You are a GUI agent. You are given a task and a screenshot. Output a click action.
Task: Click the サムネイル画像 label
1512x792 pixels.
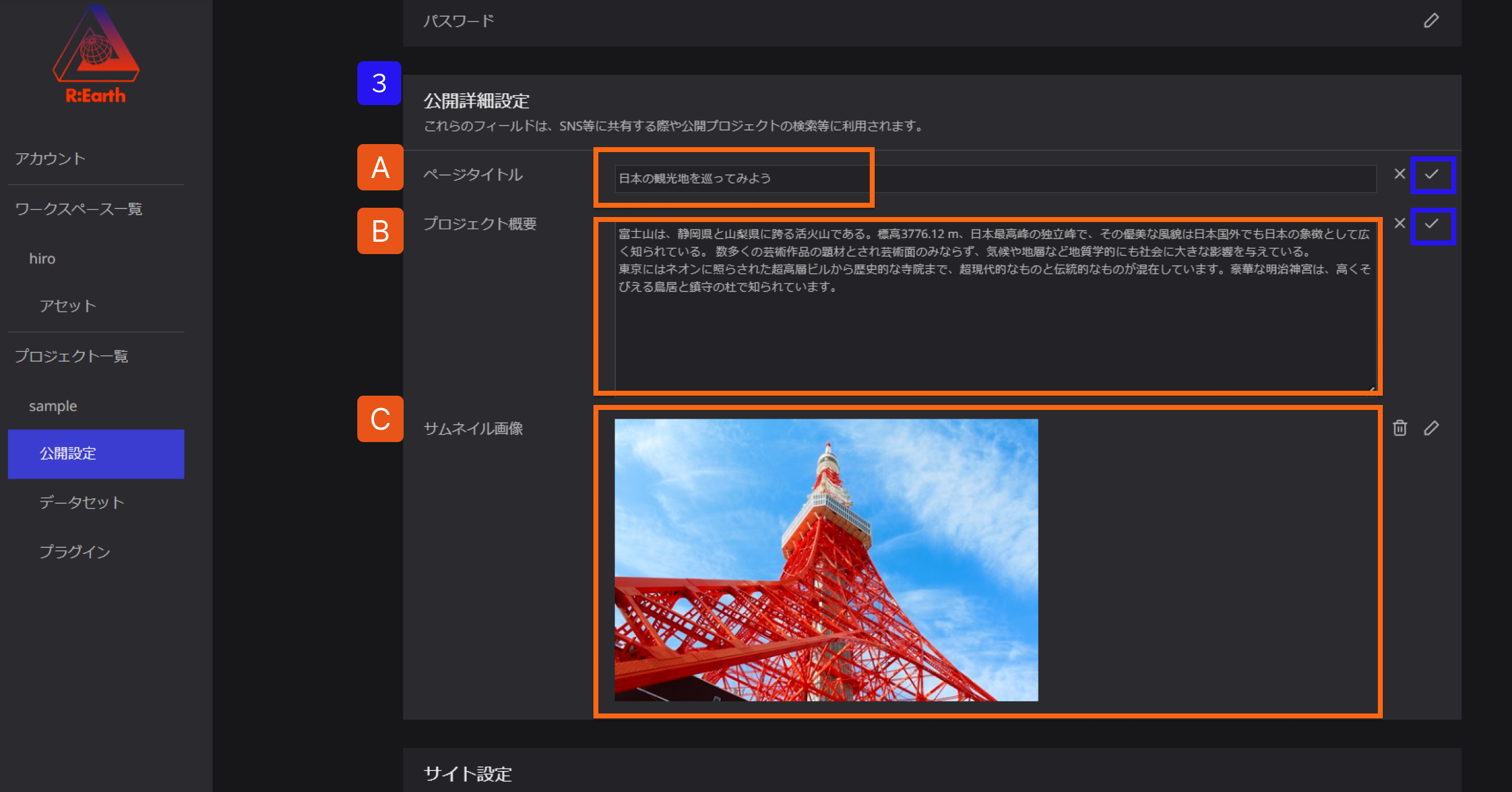tap(474, 428)
